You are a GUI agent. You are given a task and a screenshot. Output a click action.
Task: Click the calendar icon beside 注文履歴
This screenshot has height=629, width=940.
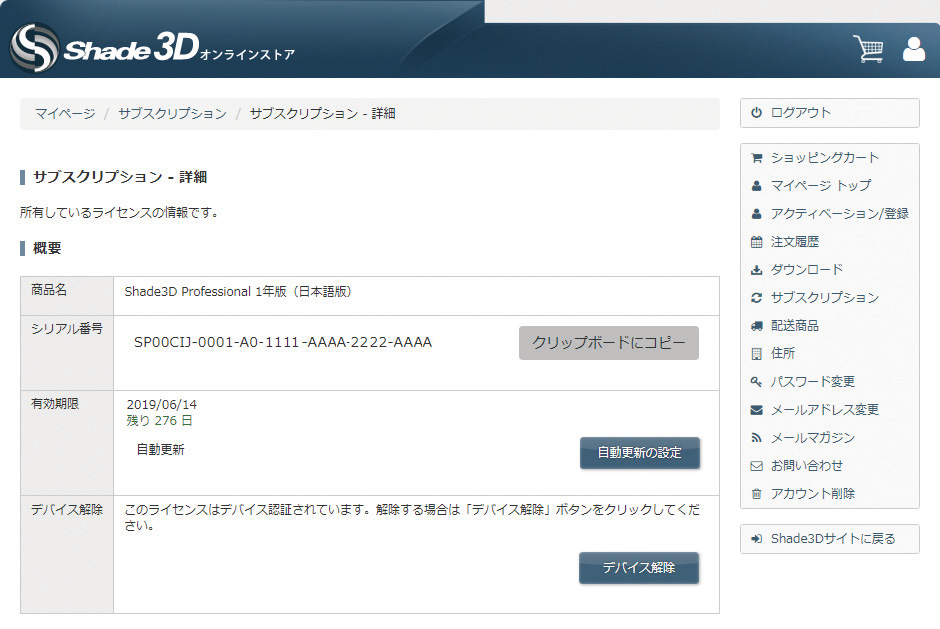tap(757, 242)
